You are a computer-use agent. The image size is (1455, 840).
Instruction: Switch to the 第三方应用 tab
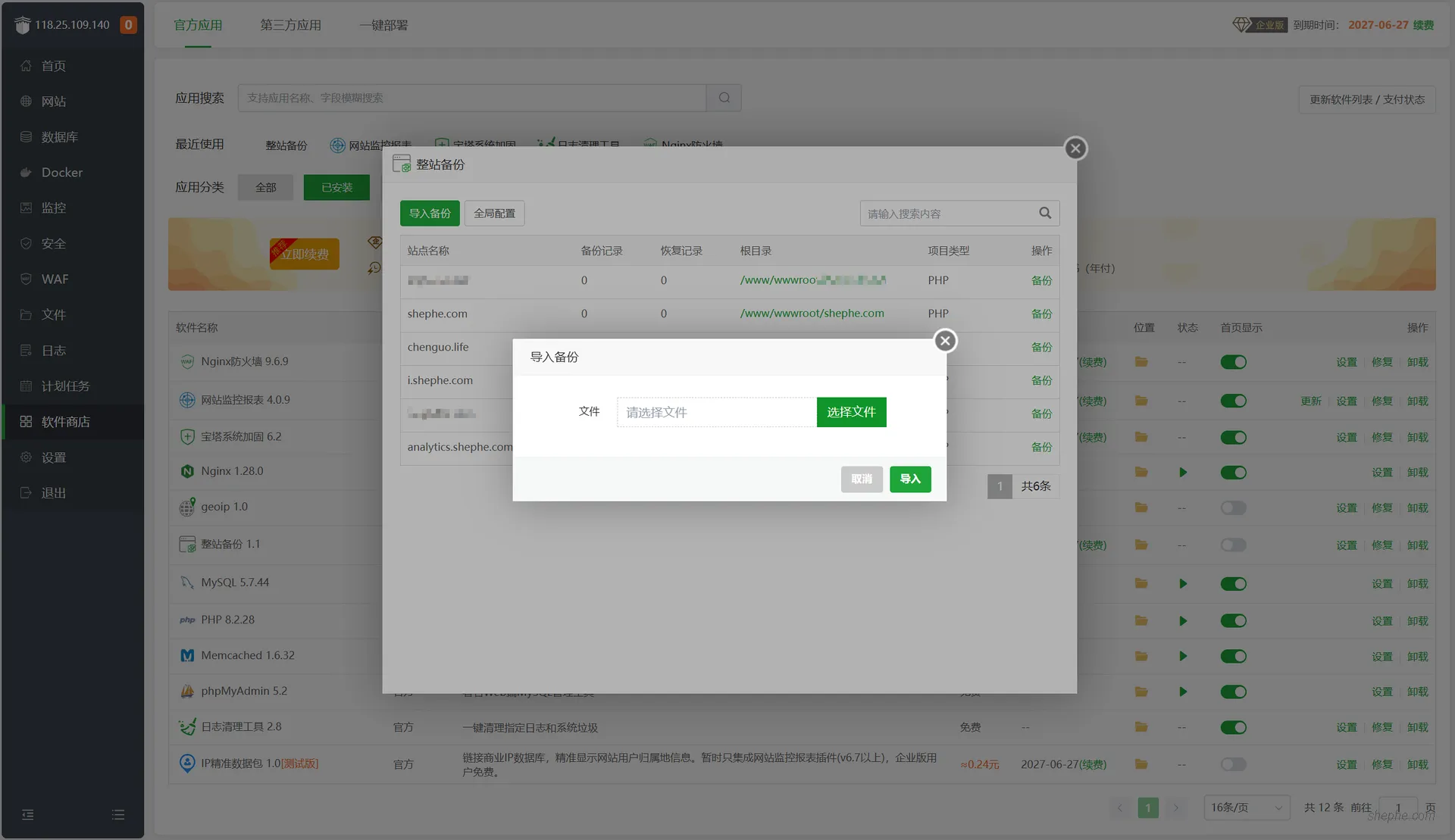[x=290, y=25]
